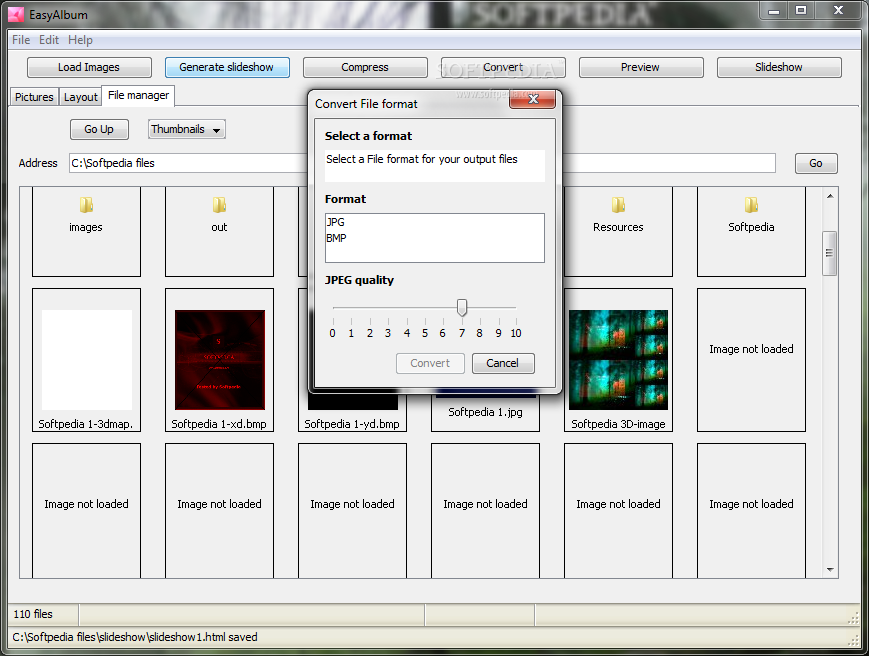This screenshot has height=656, width=869.
Task: Select BMP in the Format list
Action: pos(434,238)
